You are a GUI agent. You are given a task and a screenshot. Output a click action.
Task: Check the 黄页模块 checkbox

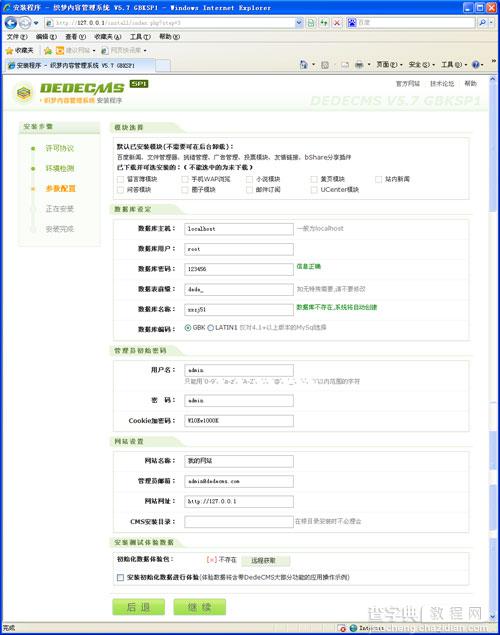pos(314,179)
